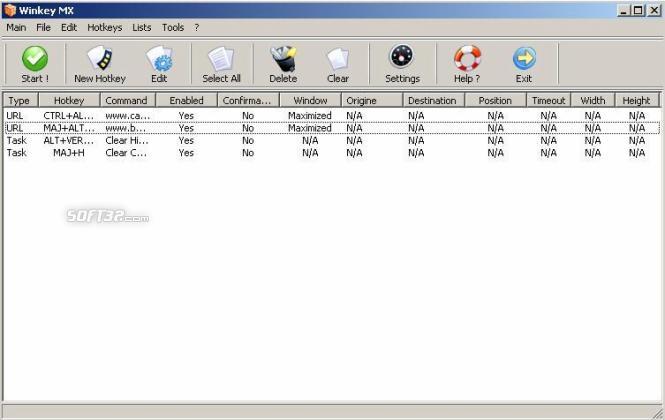Select the MAJ+H task row
665x420 pixels.
332,153
